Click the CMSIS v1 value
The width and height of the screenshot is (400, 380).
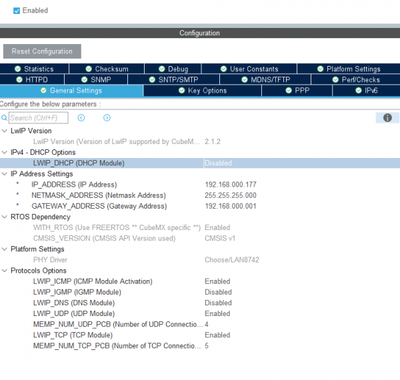click(x=220, y=238)
